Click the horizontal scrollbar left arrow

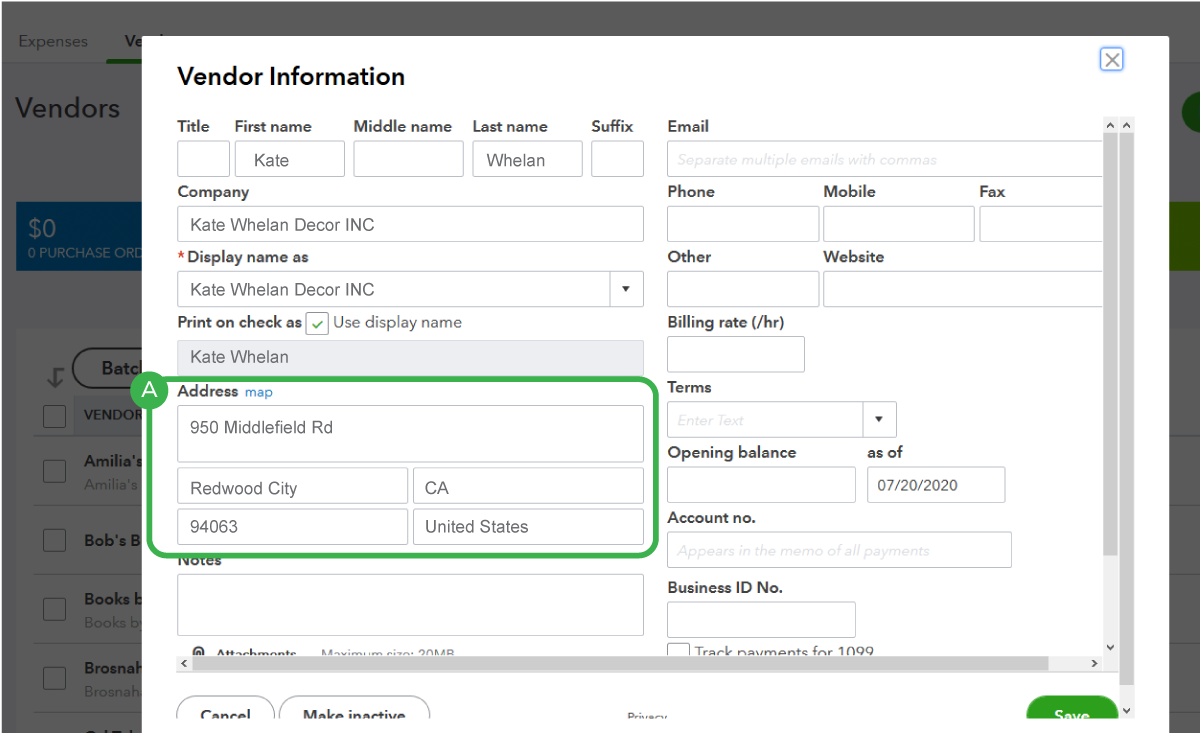pyautogui.click(x=184, y=664)
